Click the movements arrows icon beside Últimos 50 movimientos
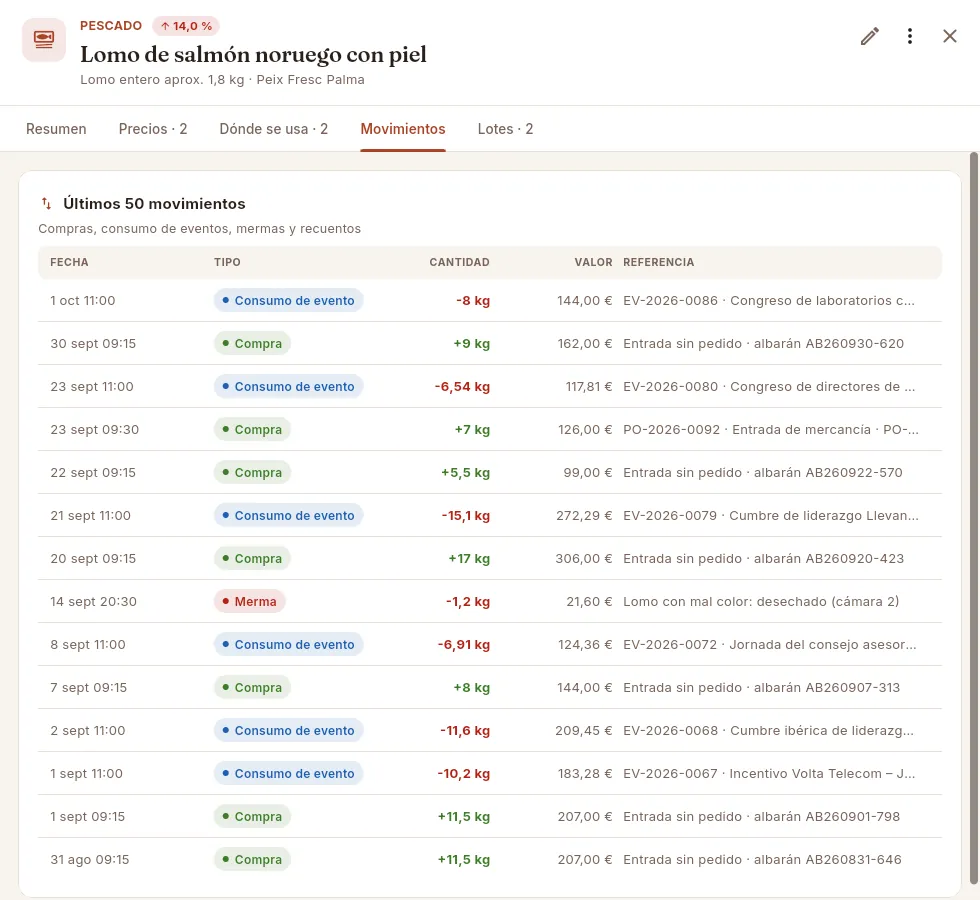Image resolution: width=980 pixels, height=900 pixels. pos(46,203)
